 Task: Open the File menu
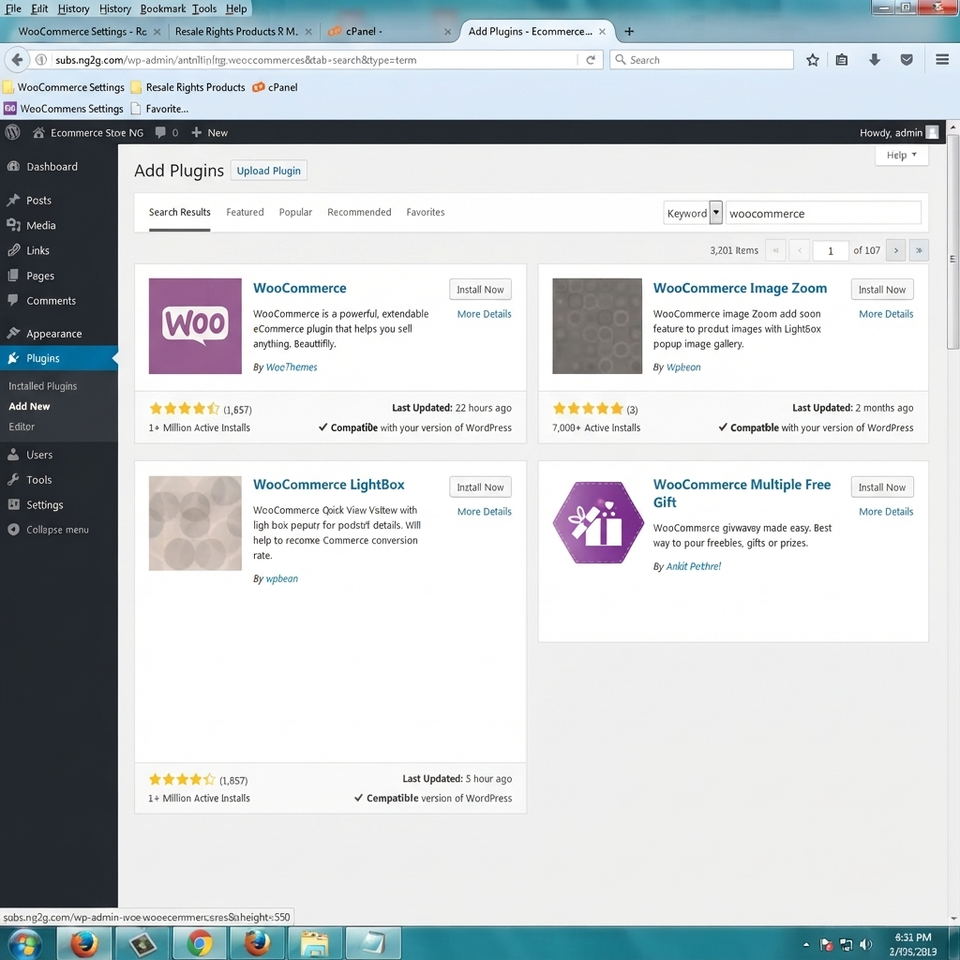pyautogui.click(x=13, y=9)
